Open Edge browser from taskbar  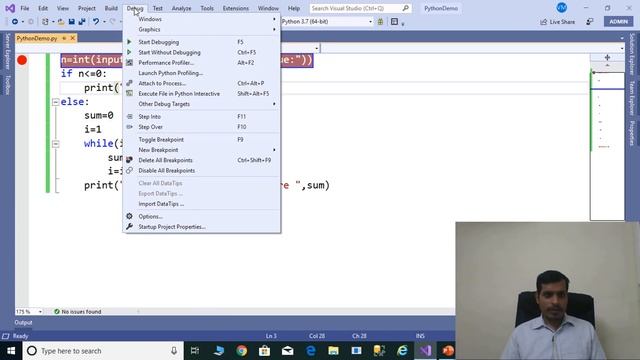[311, 351]
